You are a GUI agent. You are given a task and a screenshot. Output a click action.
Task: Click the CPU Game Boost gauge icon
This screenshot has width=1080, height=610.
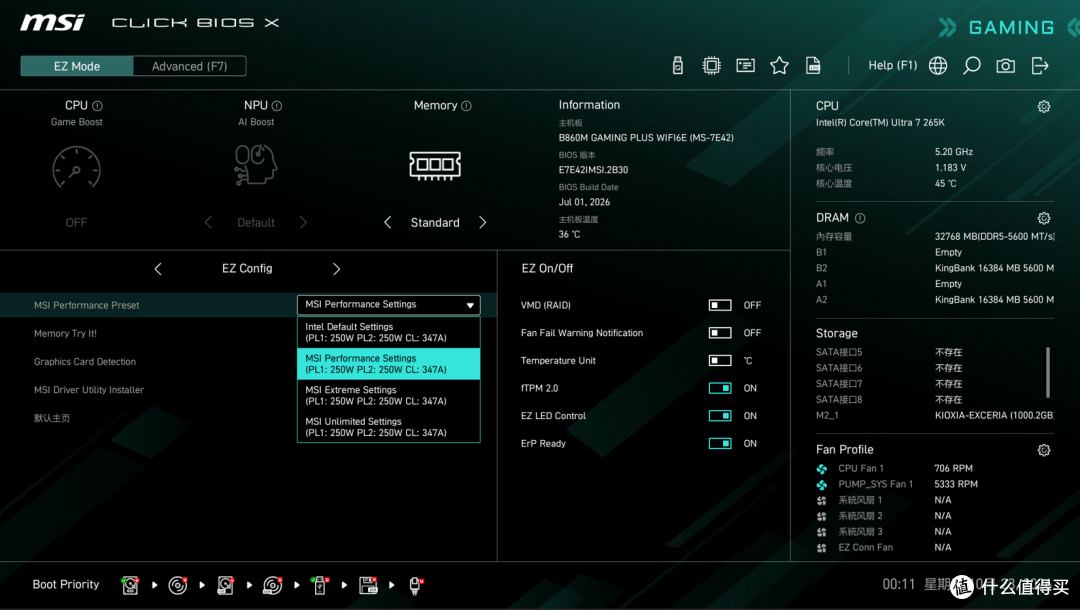point(76,167)
